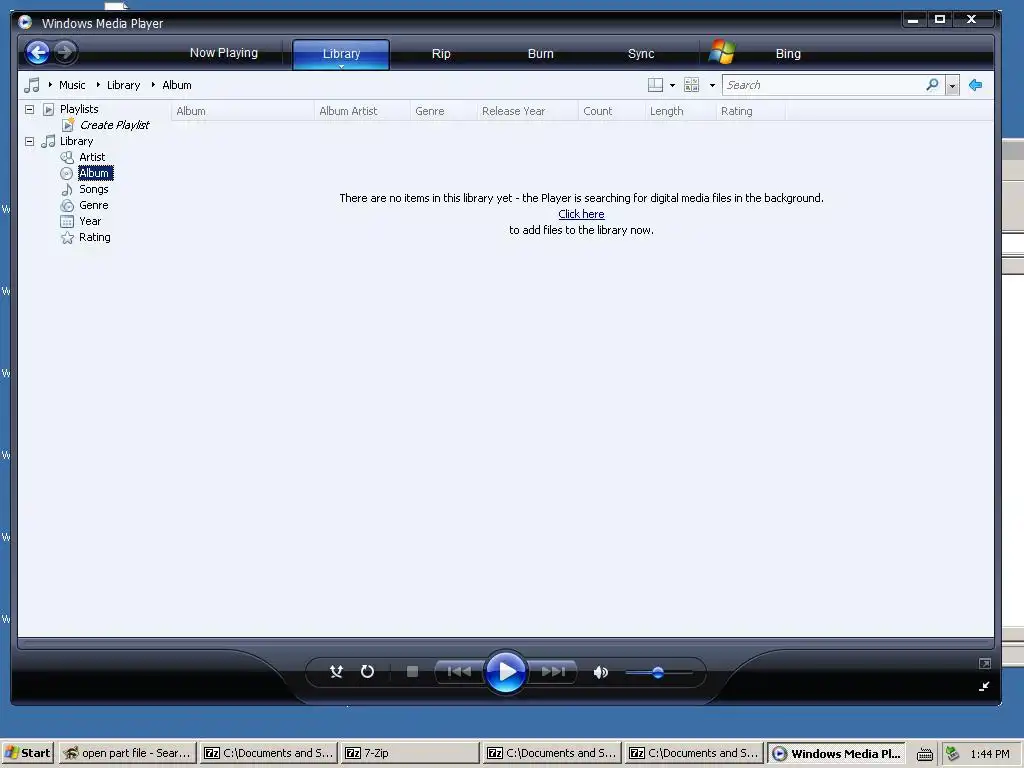Click the blue arrow beside search box
Viewport: 1024px width, 768px height.
click(x=976, y=85)
